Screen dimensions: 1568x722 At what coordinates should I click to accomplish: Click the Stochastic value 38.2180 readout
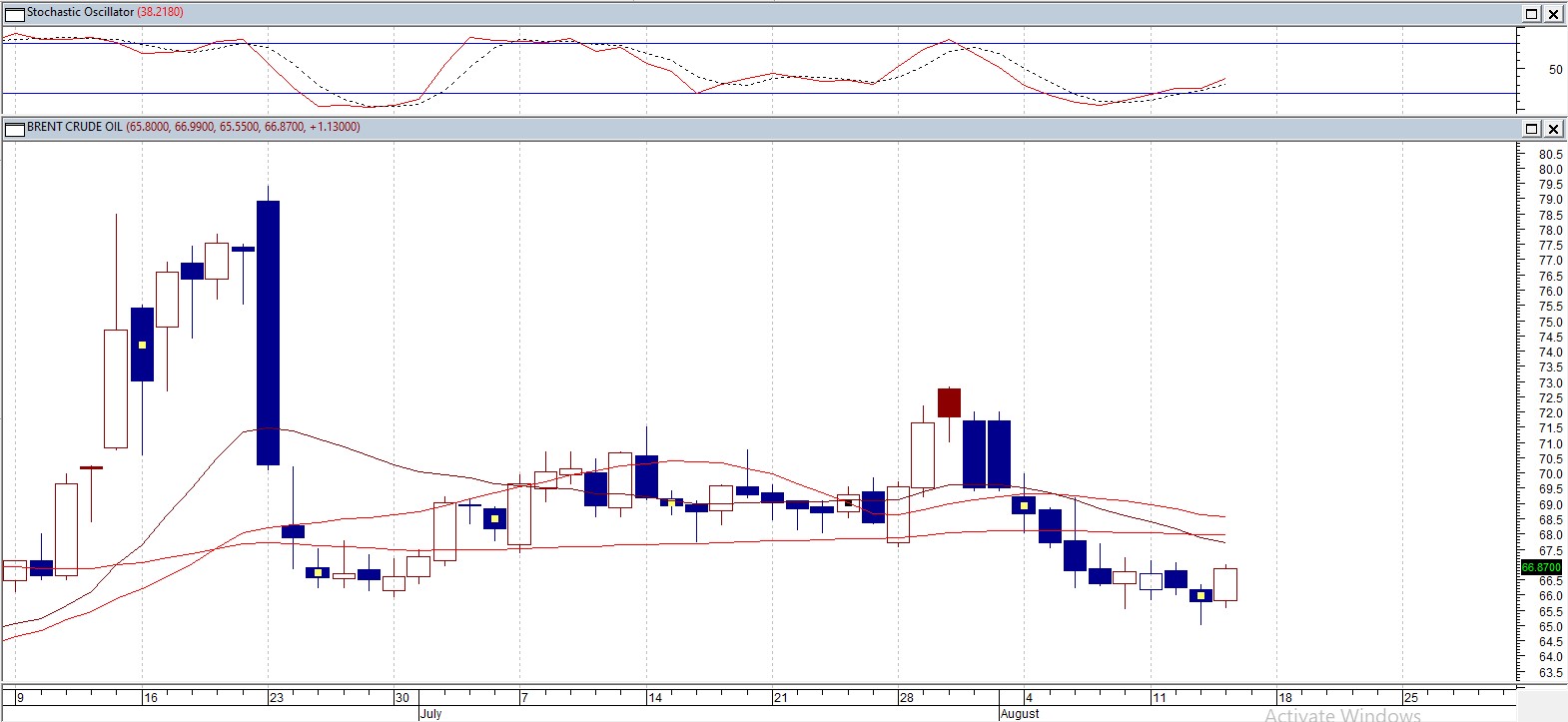click(160, 12)
